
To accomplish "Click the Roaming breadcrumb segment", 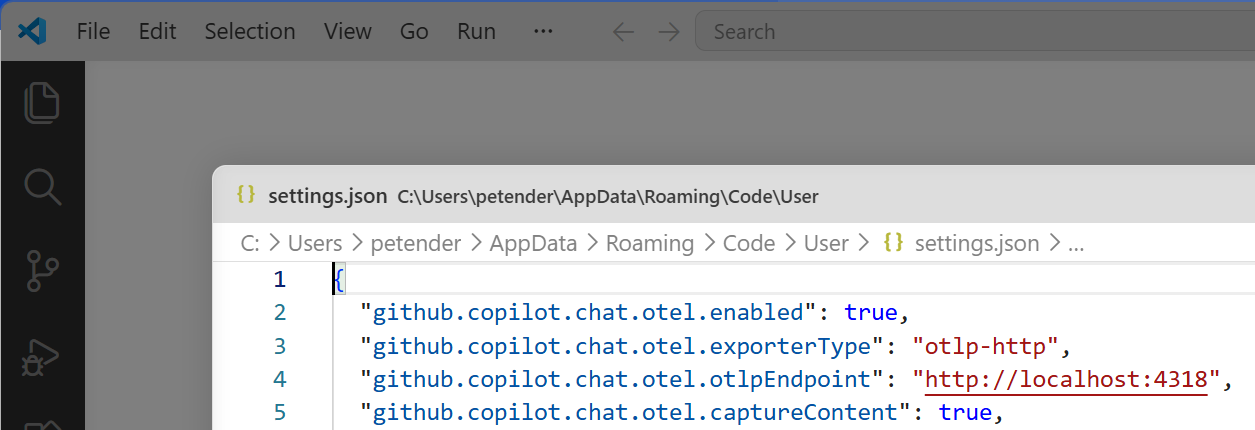I will coord(650,243).
